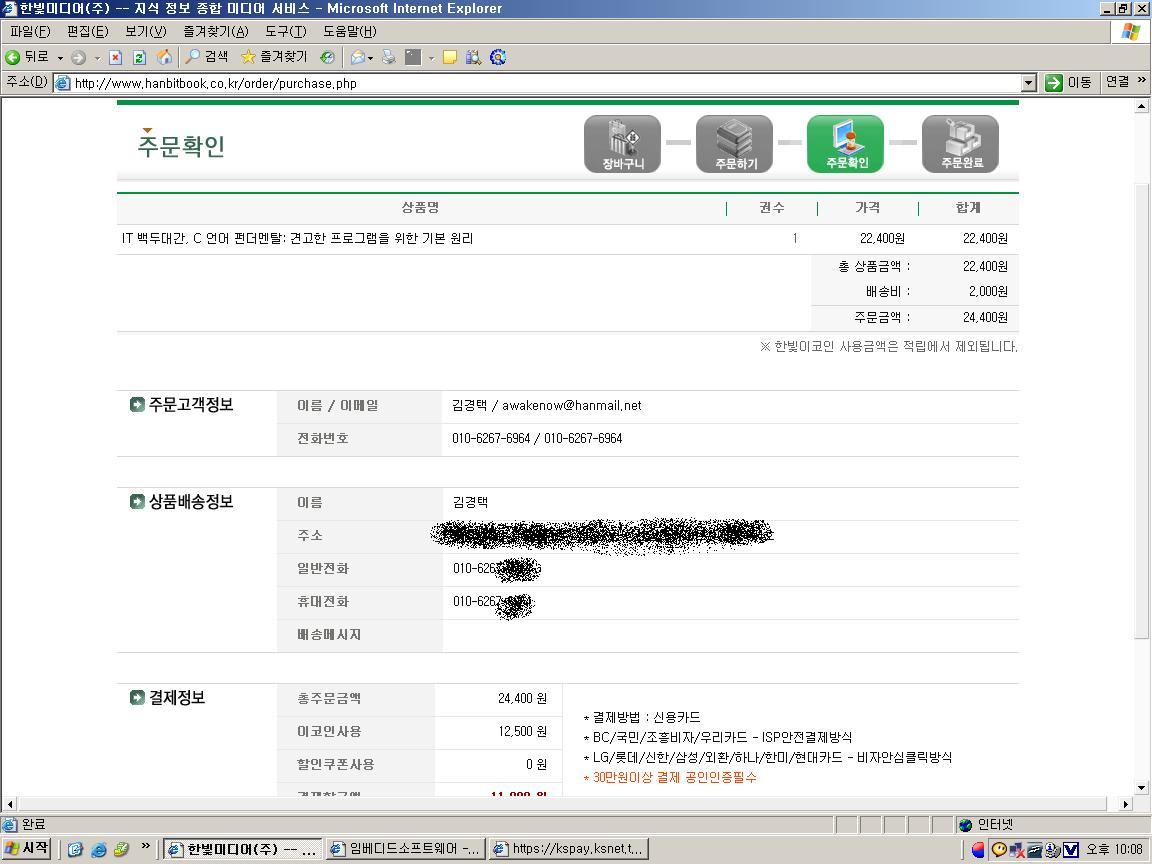This screenshot has height=864, width=1152.
Task: Click the horizontal scrollbar left arrow
Action: [10, 804]
